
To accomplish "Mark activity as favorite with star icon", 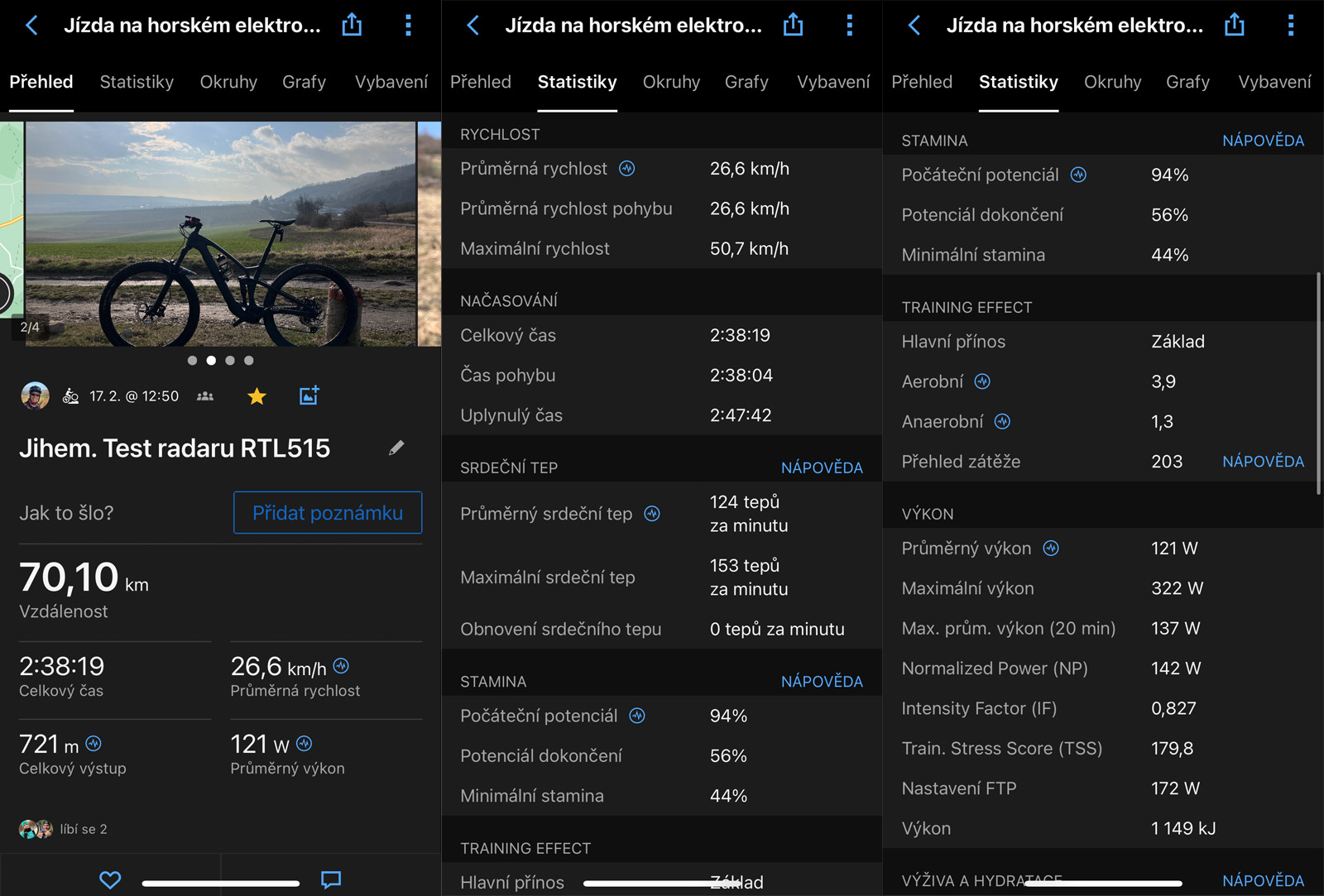I will 257,396.
